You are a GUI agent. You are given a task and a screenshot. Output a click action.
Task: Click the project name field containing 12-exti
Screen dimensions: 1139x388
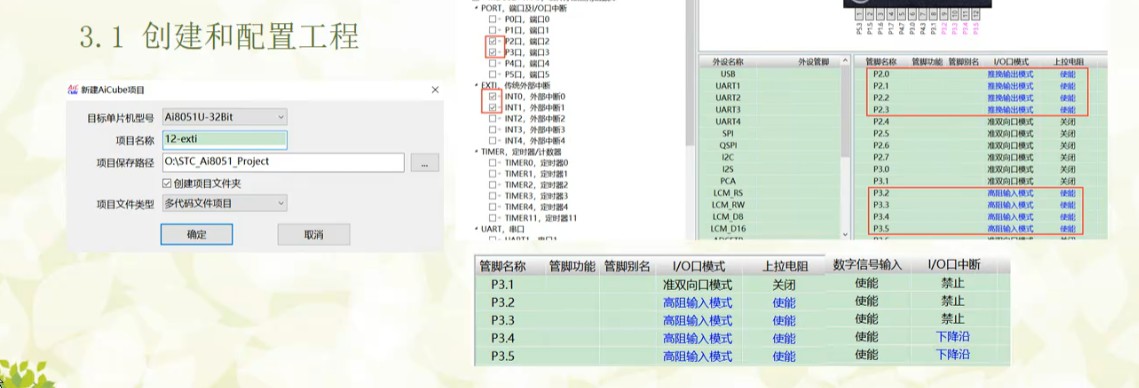[224, 140]
